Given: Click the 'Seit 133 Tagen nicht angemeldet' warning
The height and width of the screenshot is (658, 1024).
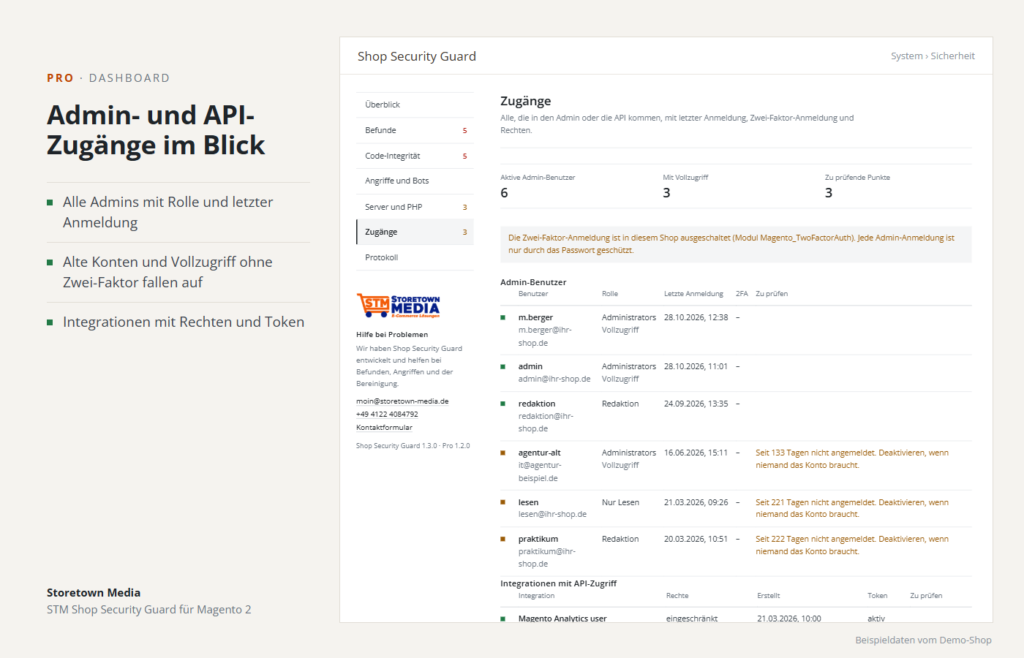Looking at the screenshot, I should [852, 459].
